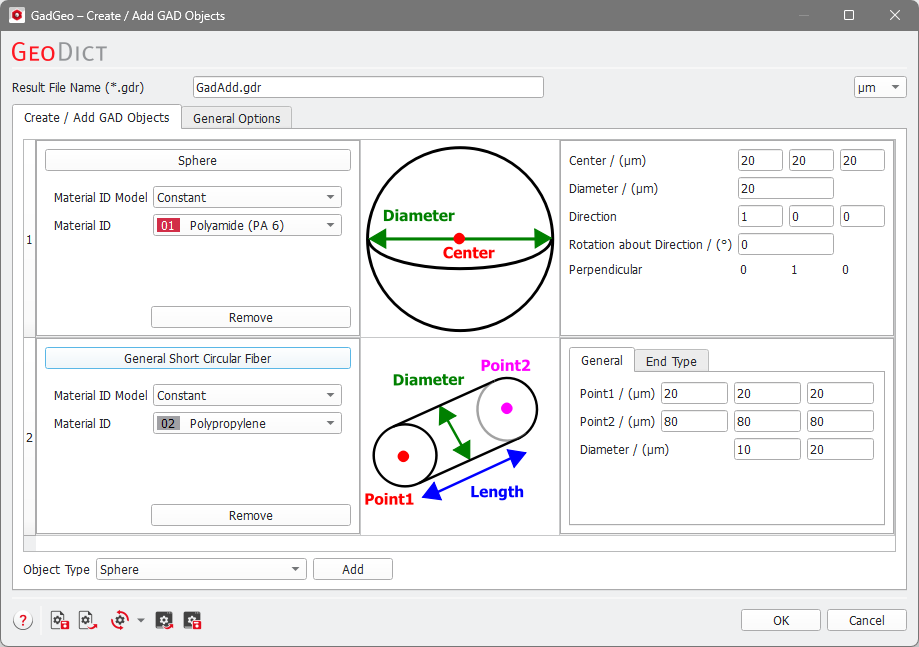Click the file-gear icon with red arrow

coord(87,621)
